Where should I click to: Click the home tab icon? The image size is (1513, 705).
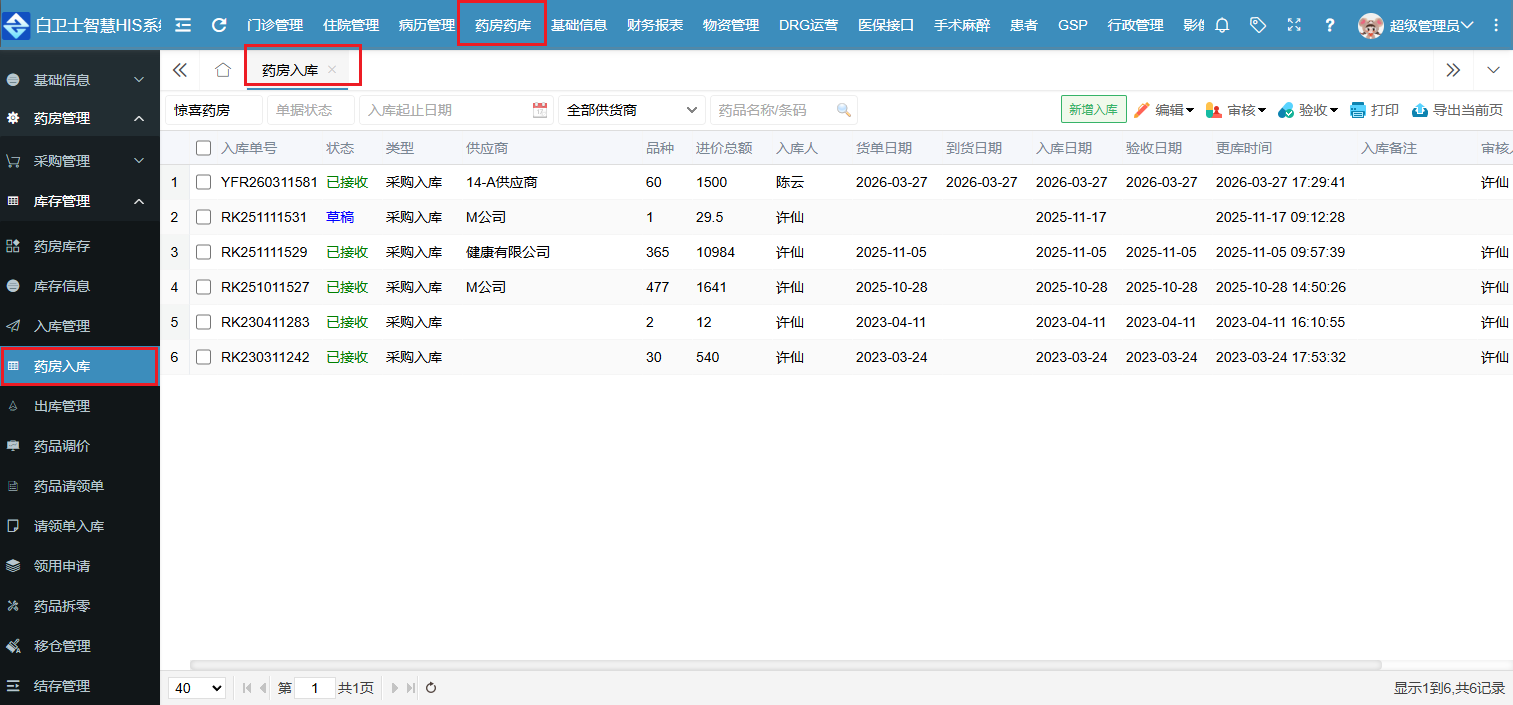223,70
